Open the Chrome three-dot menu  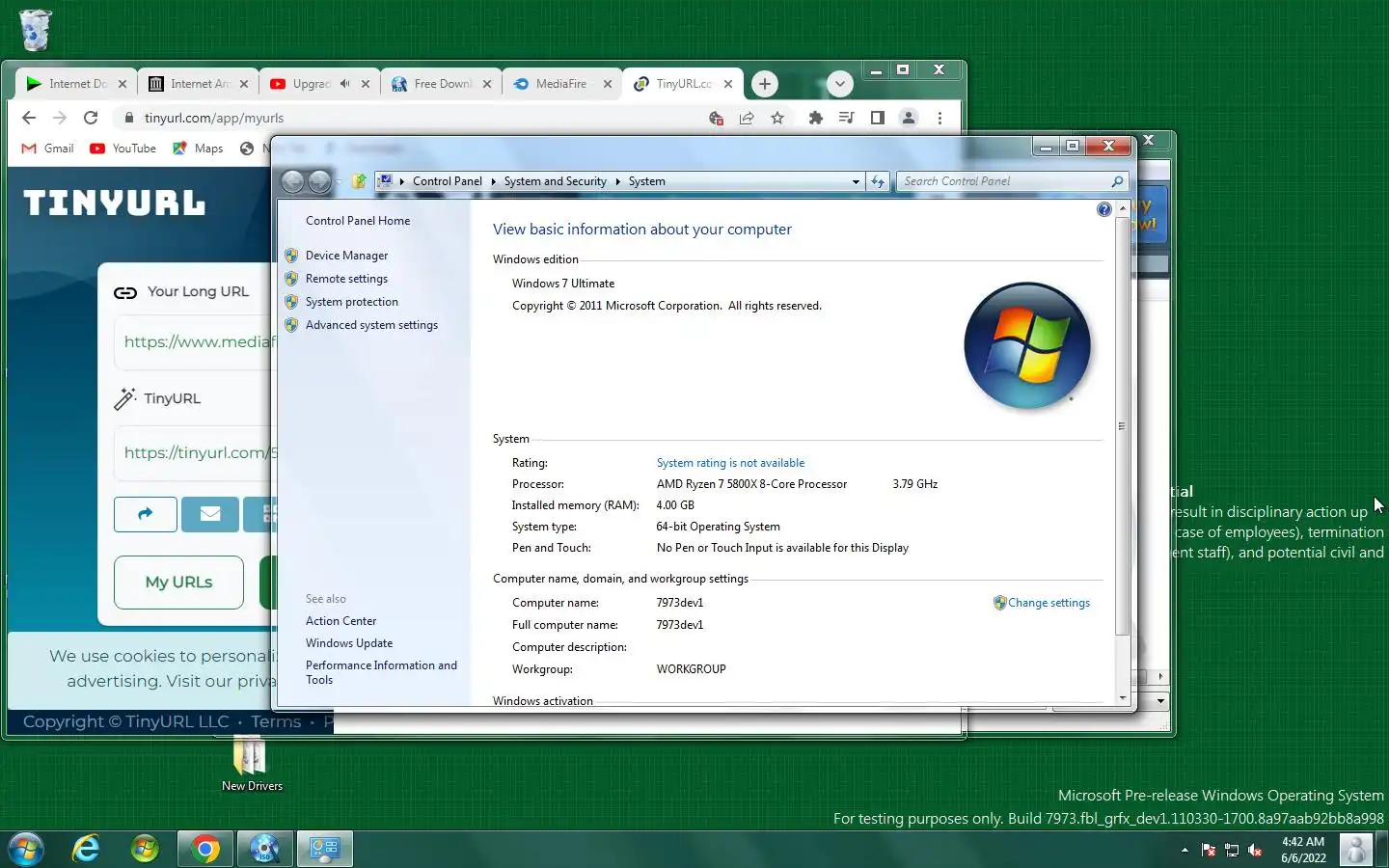point(940,118)
